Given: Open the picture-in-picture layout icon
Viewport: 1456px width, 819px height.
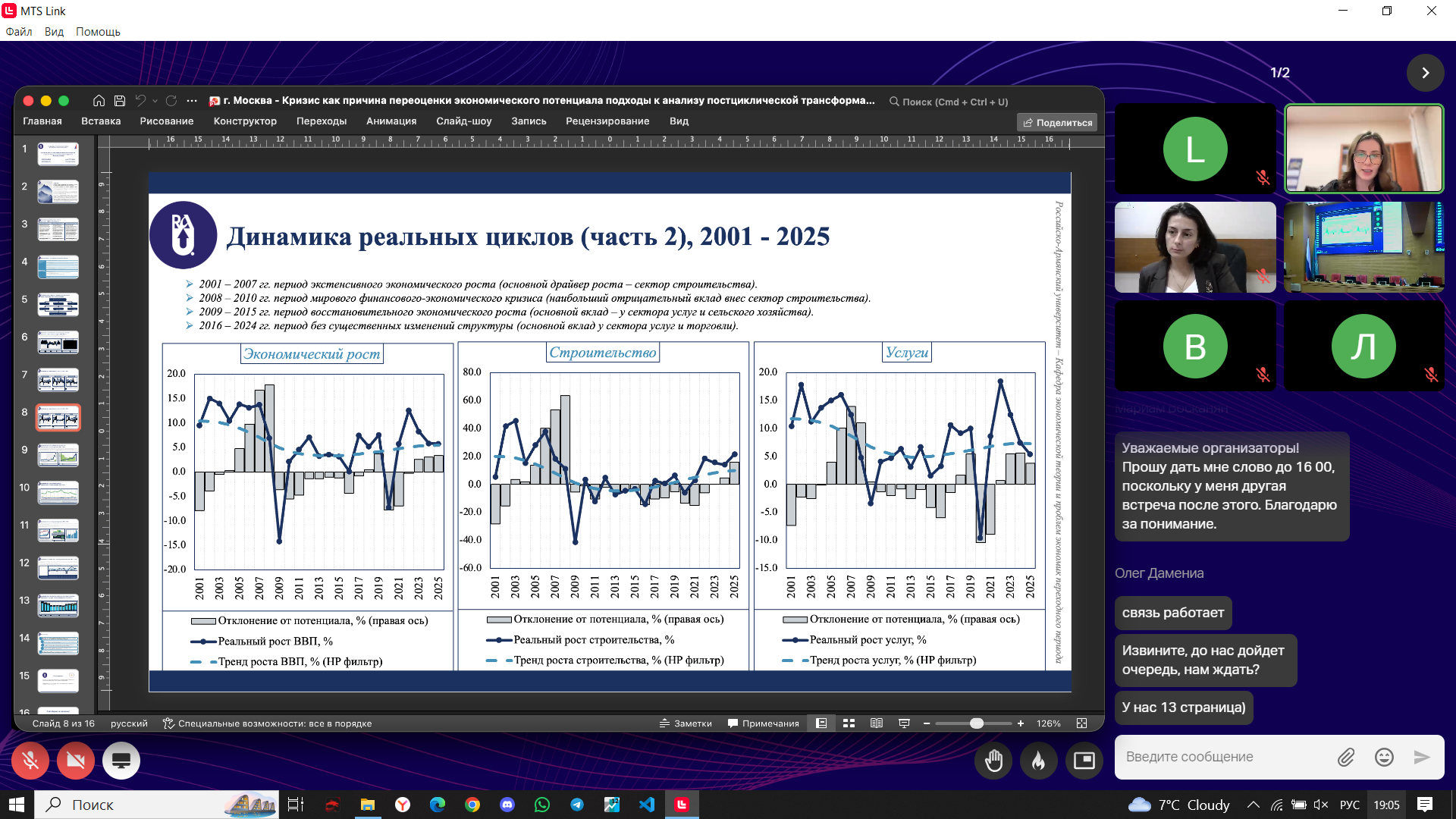Looking at the screenshot, I should coord(1084,761).
